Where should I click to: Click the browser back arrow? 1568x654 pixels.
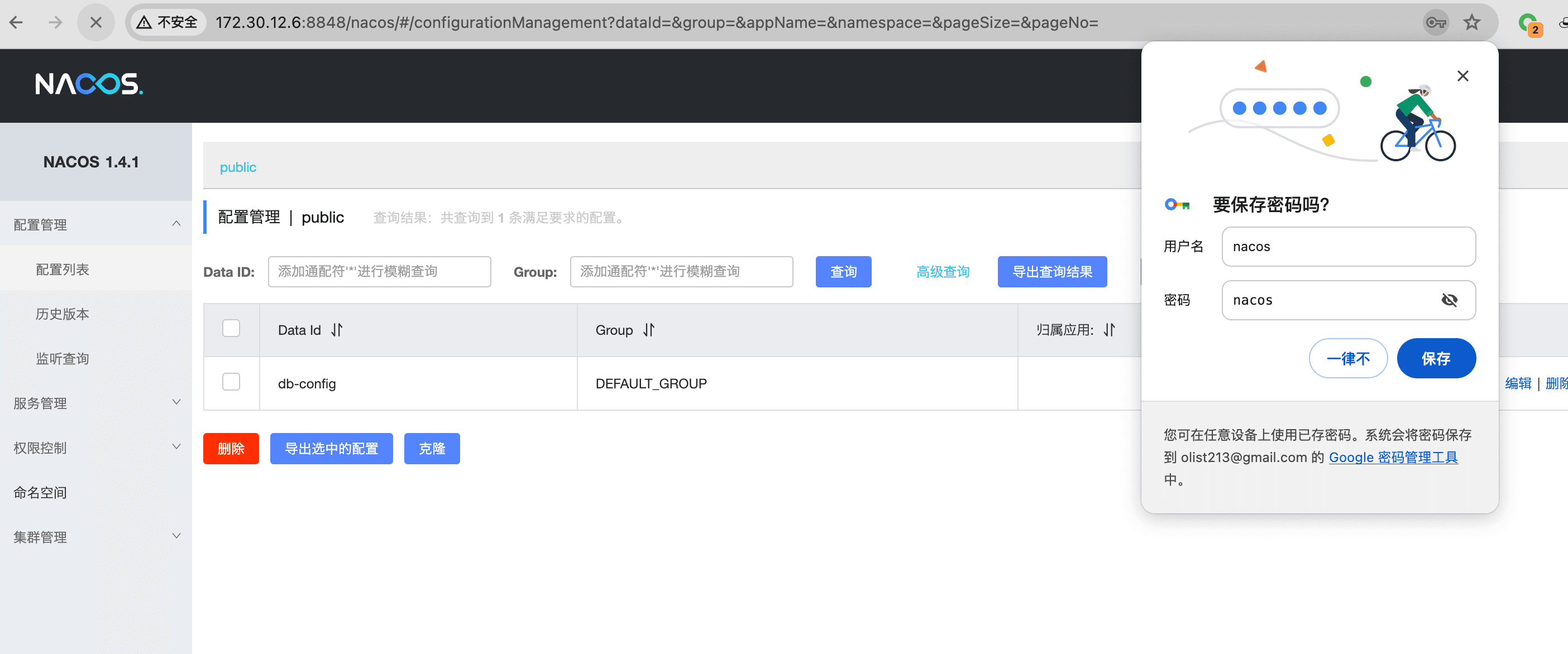coord(16,22)
